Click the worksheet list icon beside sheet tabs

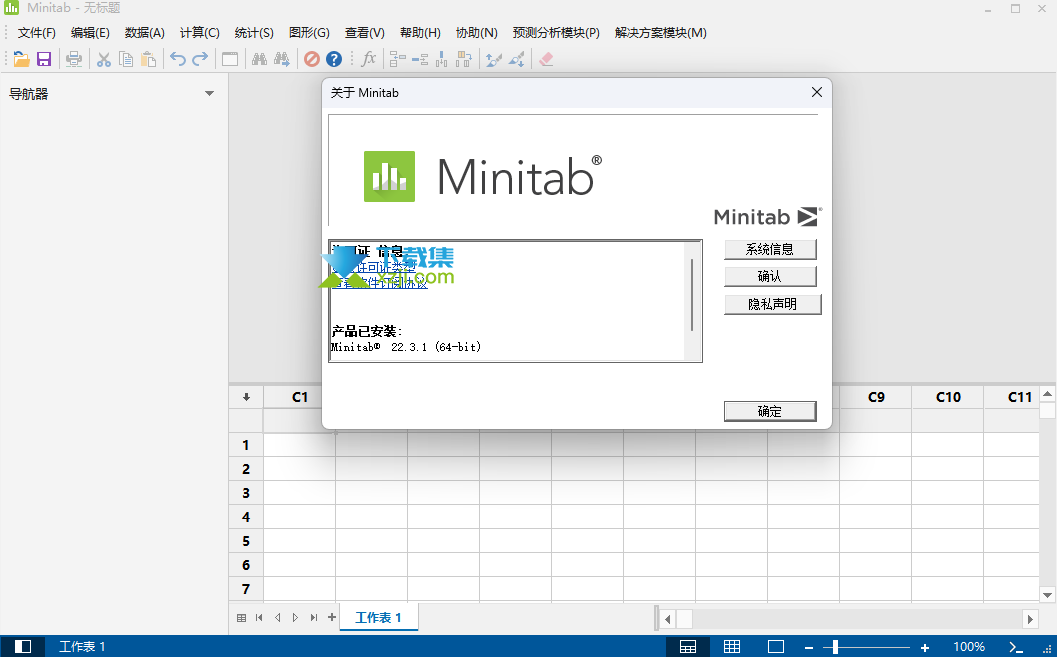(241, 617)
